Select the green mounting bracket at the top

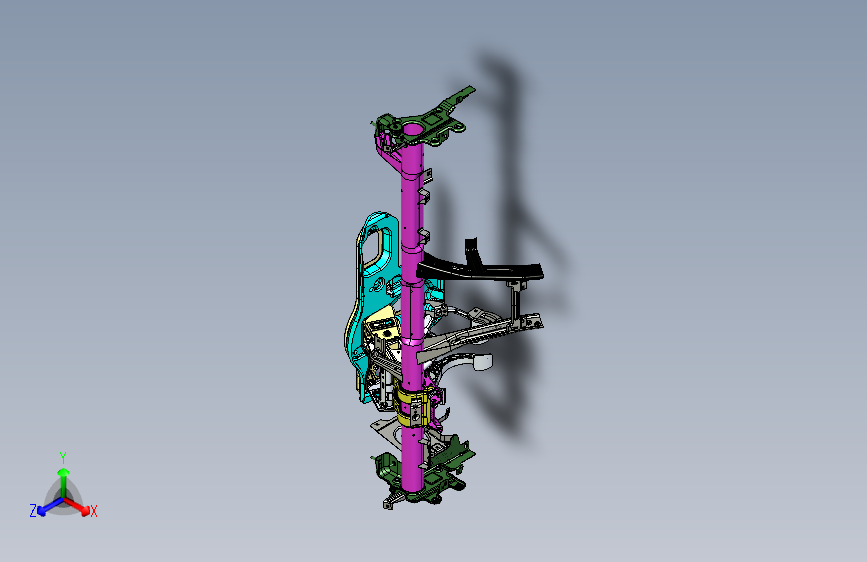424,119
